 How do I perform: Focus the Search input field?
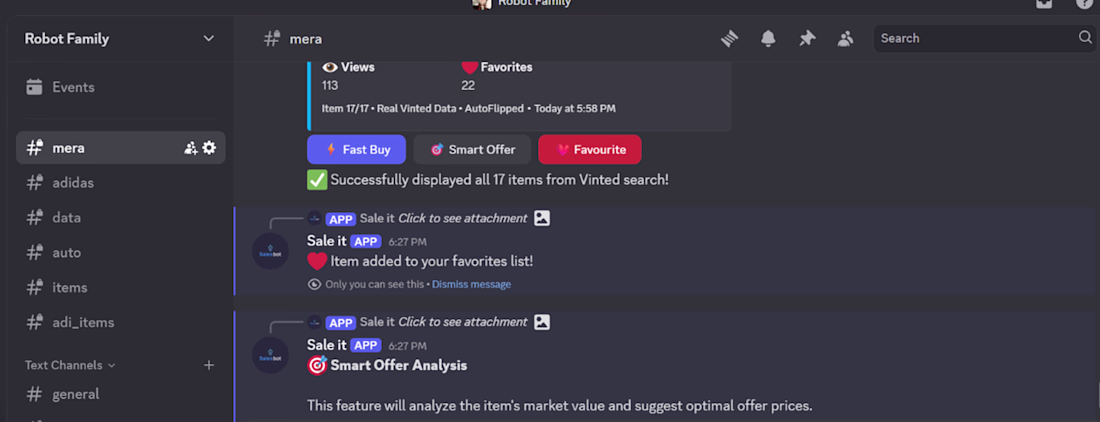click(975, 38)
